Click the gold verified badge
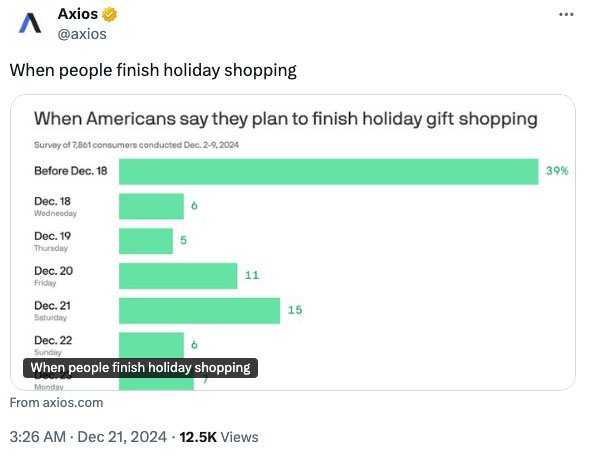This screenshot has width=590, height=459. 109,15
